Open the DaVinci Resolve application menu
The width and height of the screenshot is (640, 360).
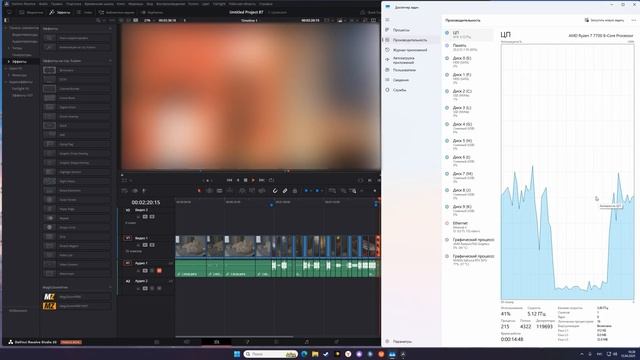click(23, 4)
